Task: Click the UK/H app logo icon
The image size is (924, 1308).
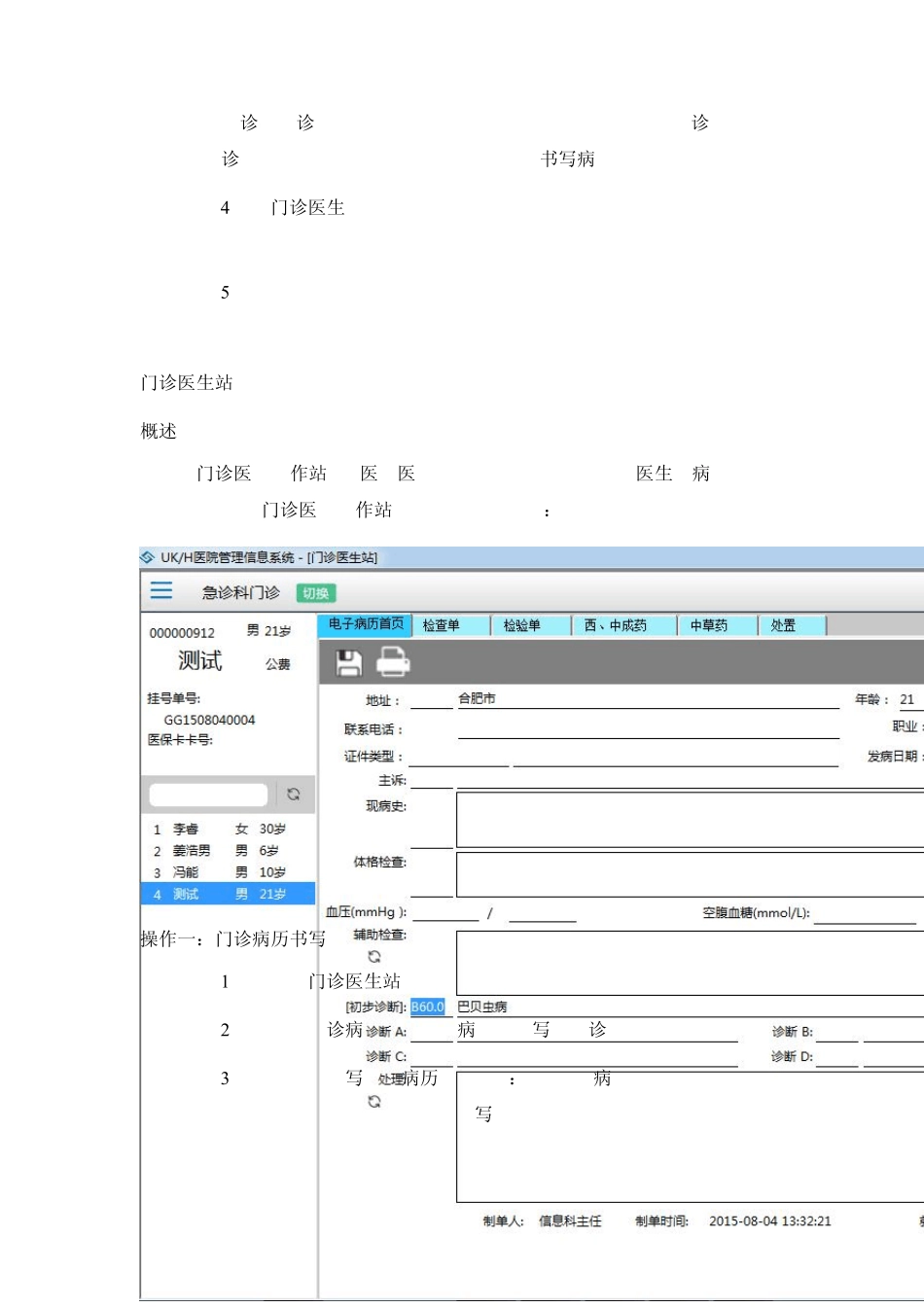Action: point(148,557)
